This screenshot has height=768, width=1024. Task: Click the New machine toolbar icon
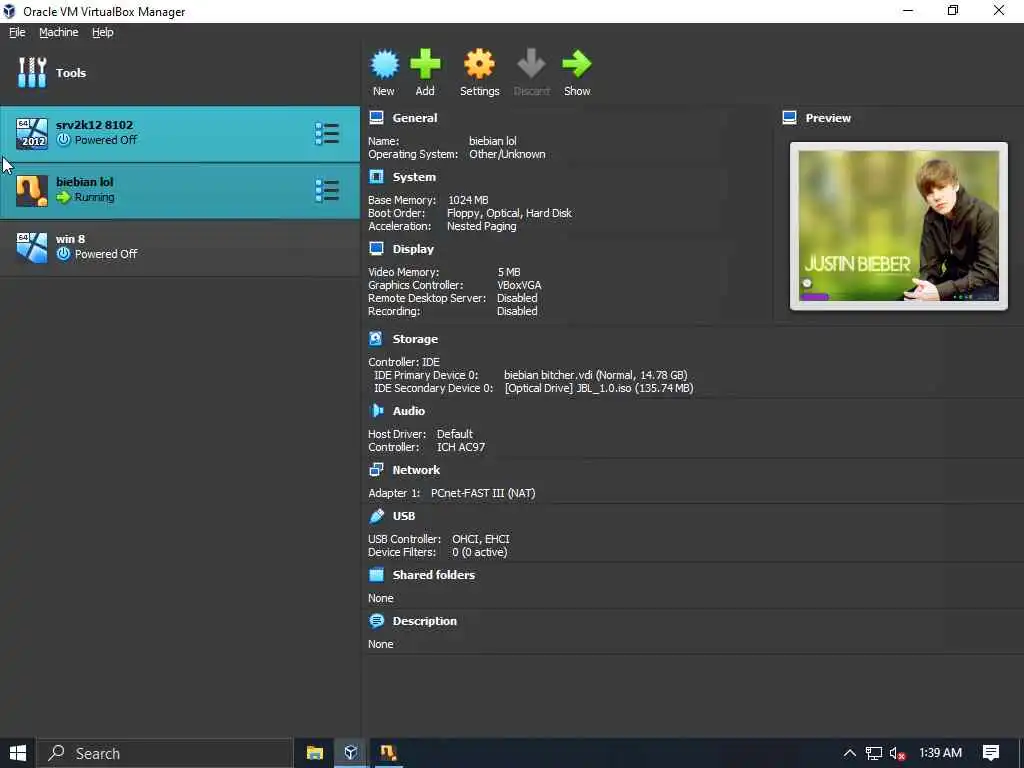click(384, 65)
